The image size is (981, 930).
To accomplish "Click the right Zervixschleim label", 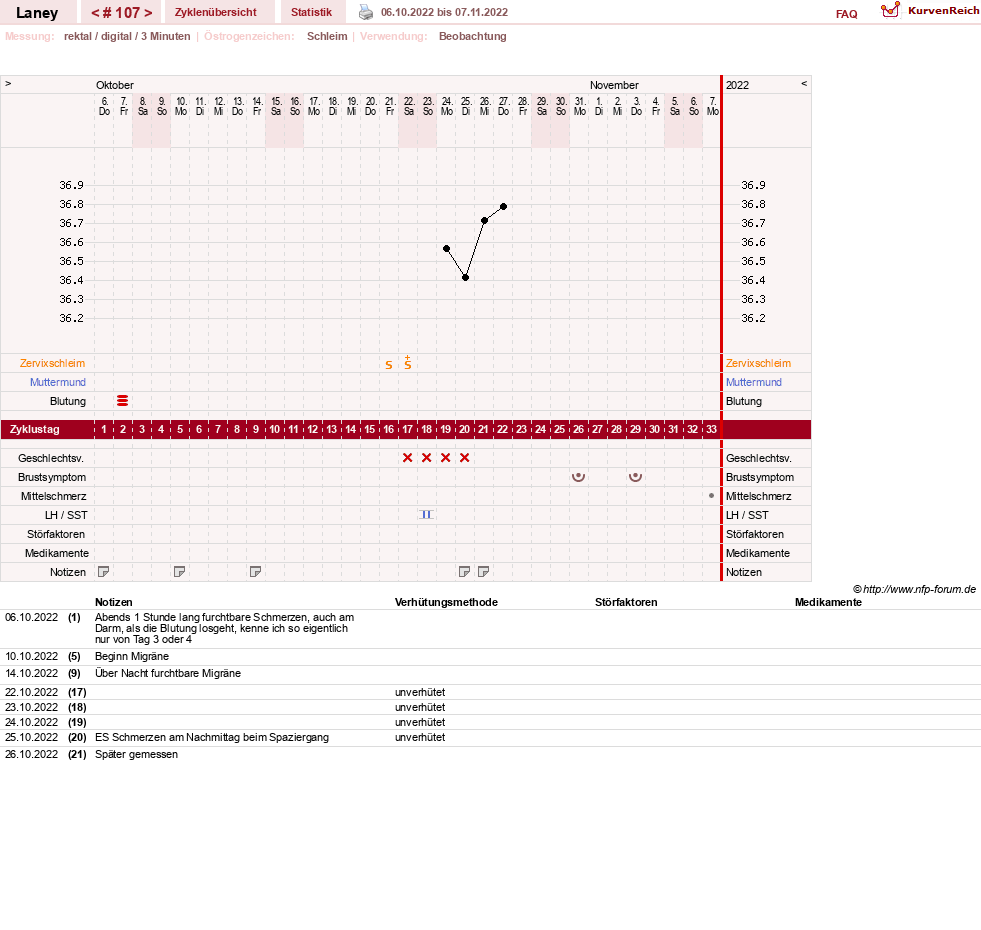I will click(x=758, y=363).
